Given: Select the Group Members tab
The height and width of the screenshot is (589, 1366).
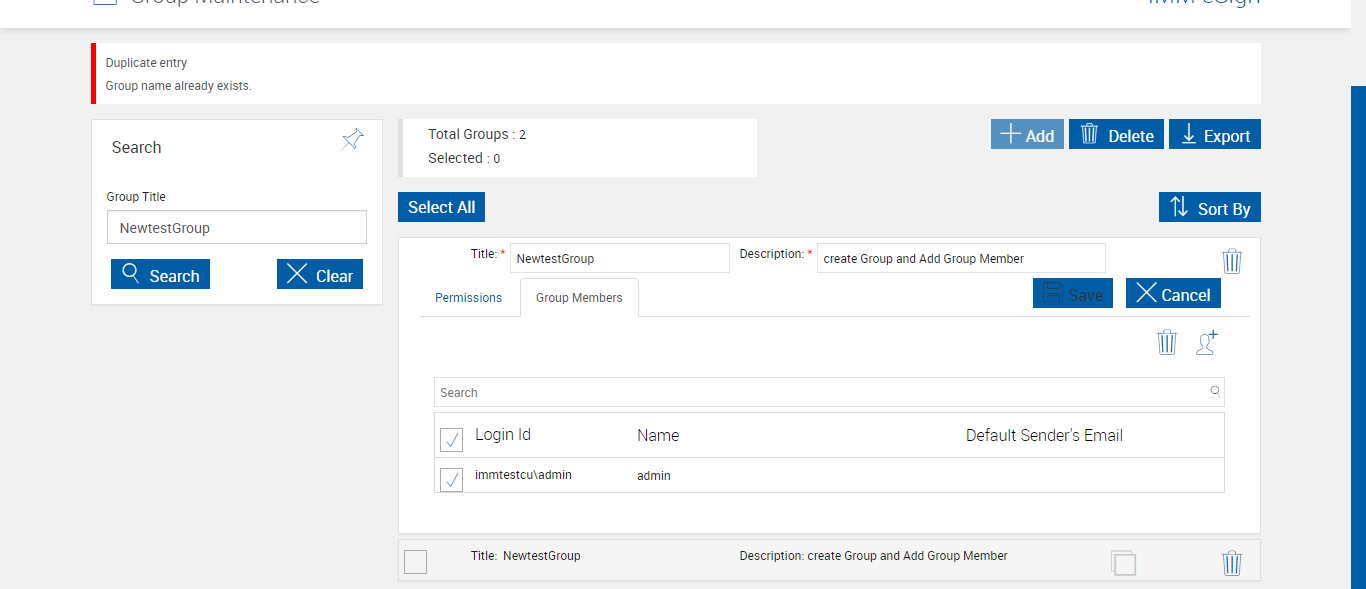Looking at the screenshot, I should tap(579, 298).
